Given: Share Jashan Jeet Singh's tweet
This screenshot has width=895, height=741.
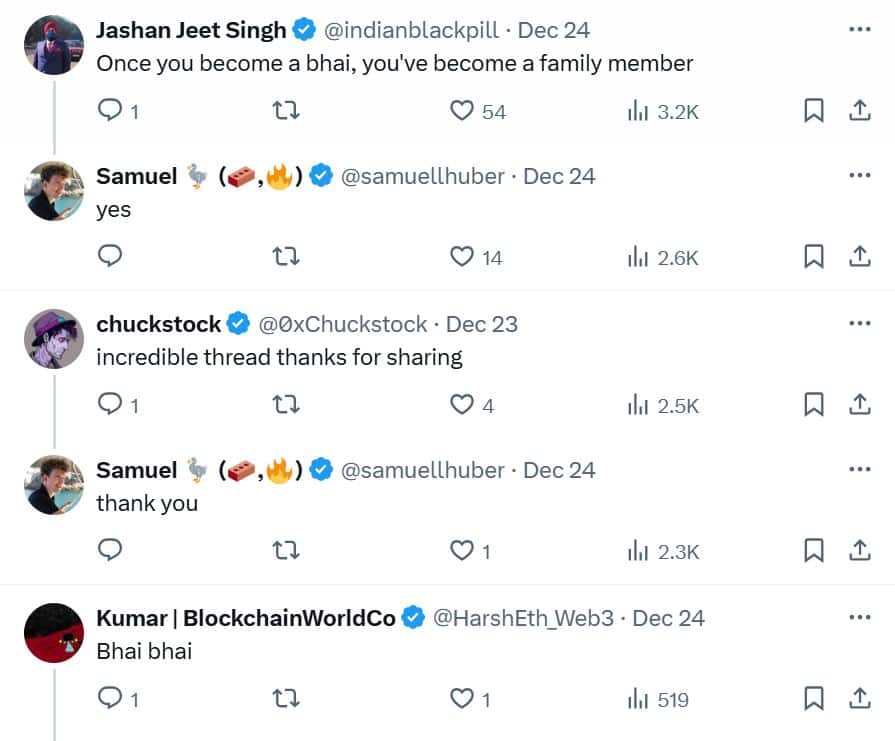Looking at the screenshot, I should point(859,111).
